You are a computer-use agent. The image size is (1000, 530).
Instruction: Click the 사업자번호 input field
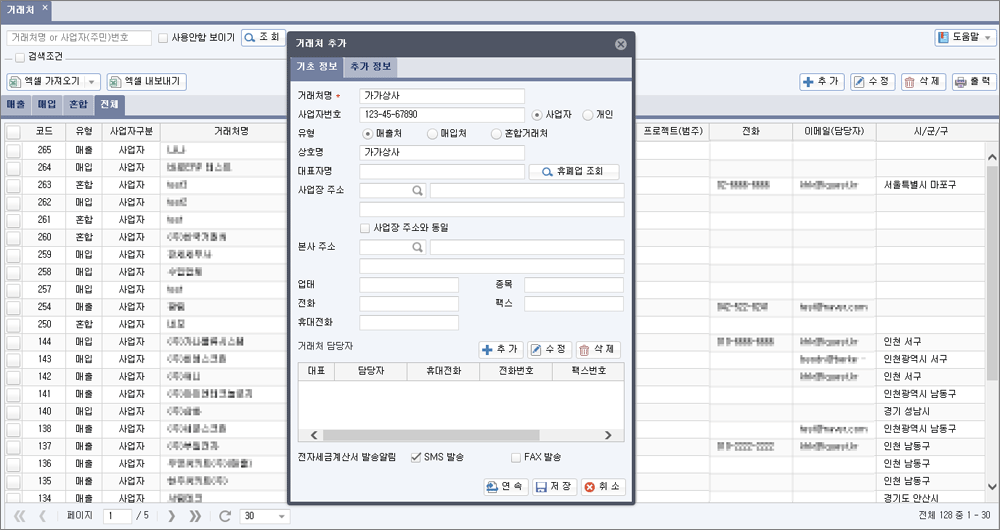[x=442, y=115]
